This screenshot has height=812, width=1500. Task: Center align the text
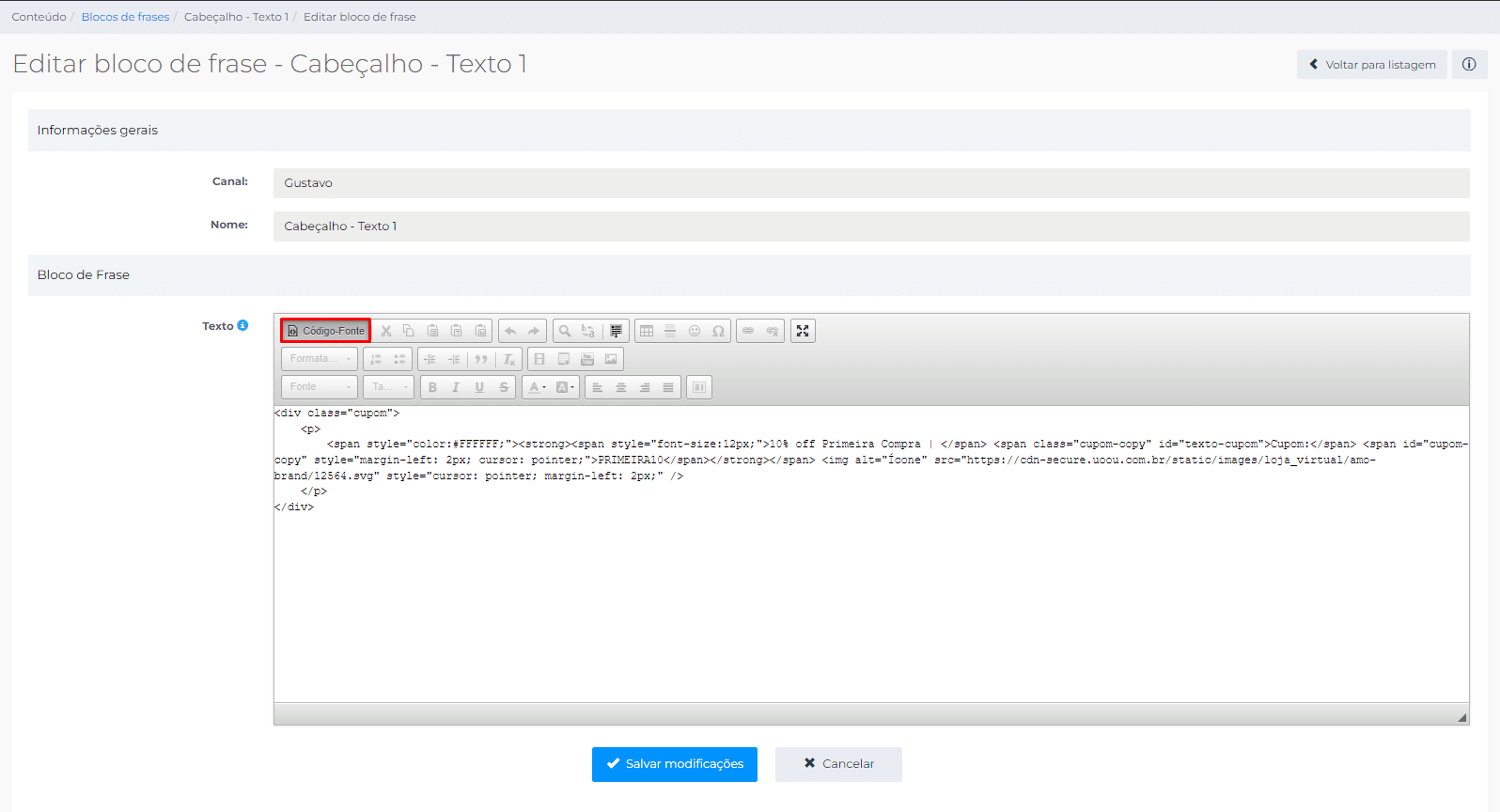pyautogui.click(x=620, y=387)
